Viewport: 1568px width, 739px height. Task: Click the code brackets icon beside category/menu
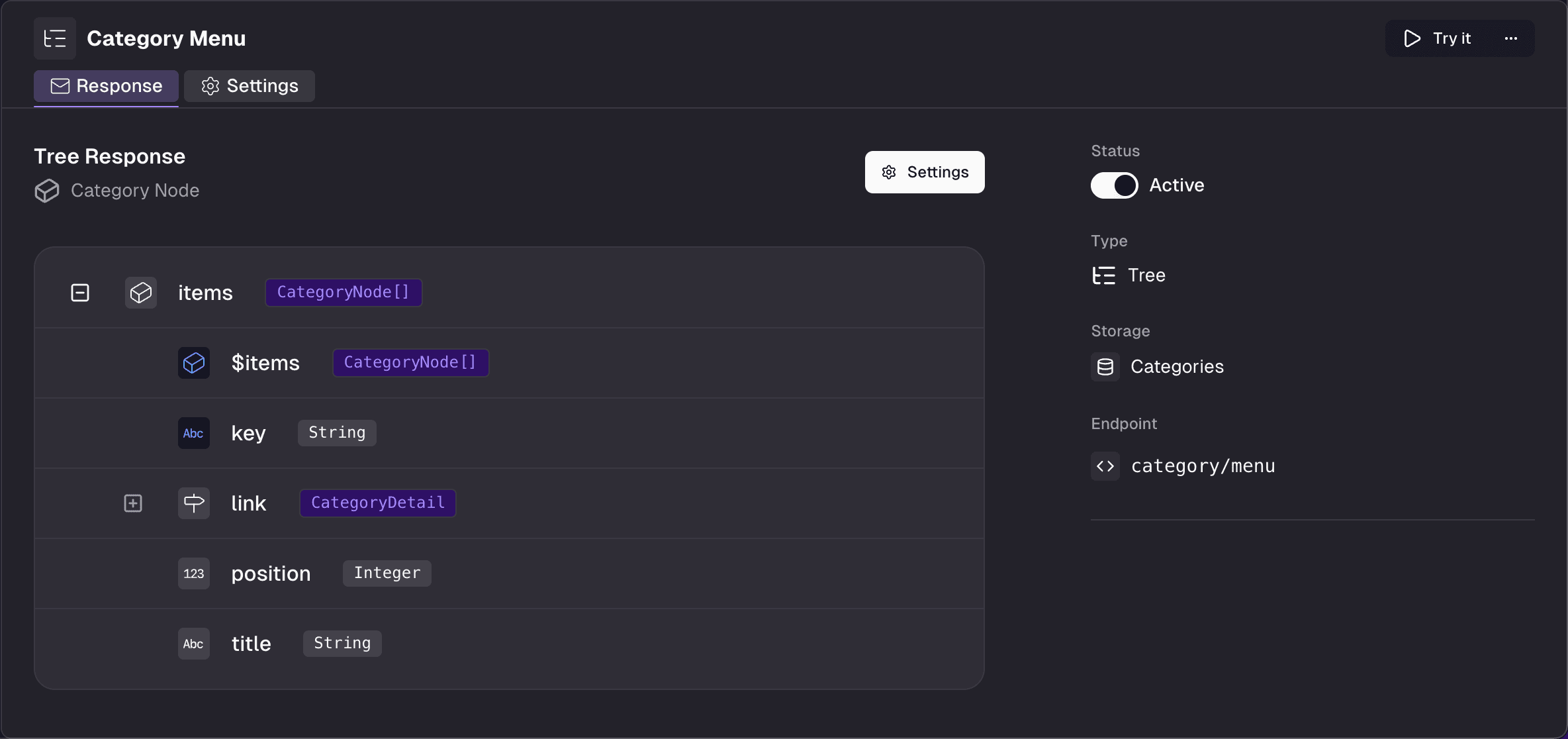(1105, 466)
